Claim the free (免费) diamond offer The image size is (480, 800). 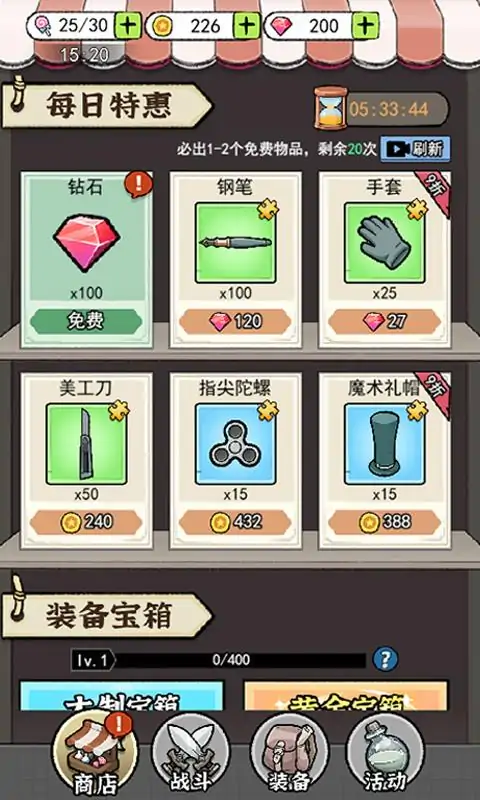coord(86,321)
